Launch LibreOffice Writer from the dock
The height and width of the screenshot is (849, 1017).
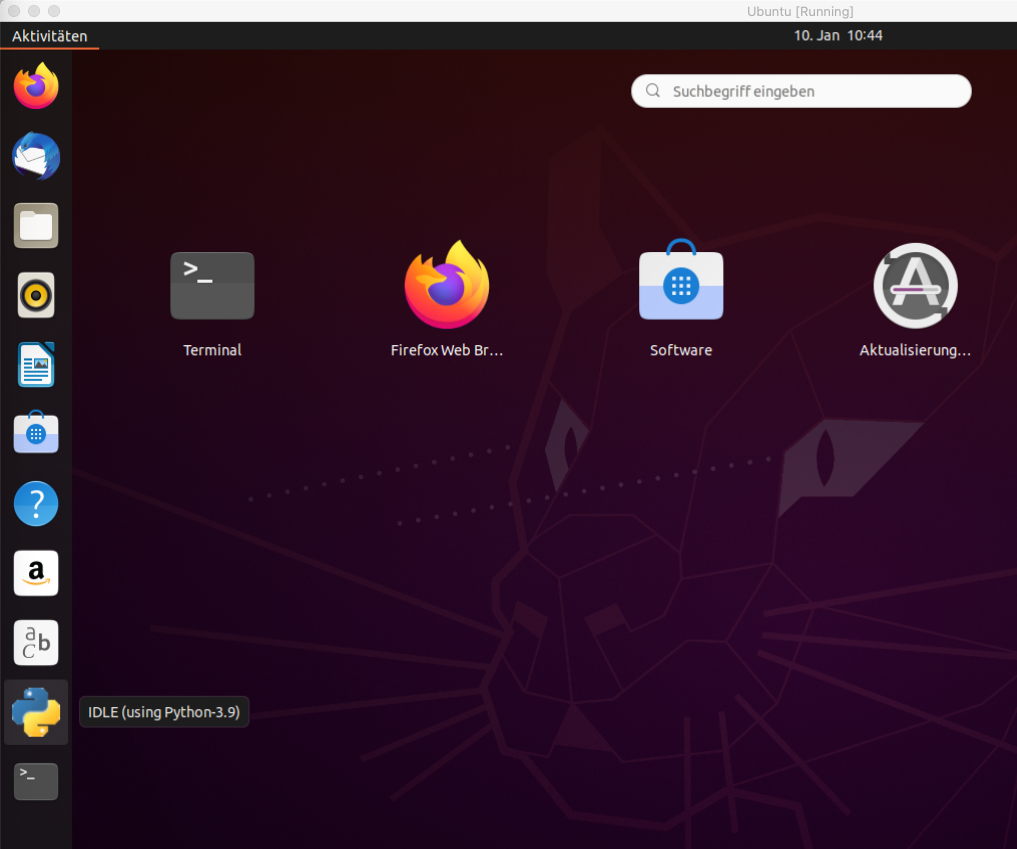(x=36, y=365)
